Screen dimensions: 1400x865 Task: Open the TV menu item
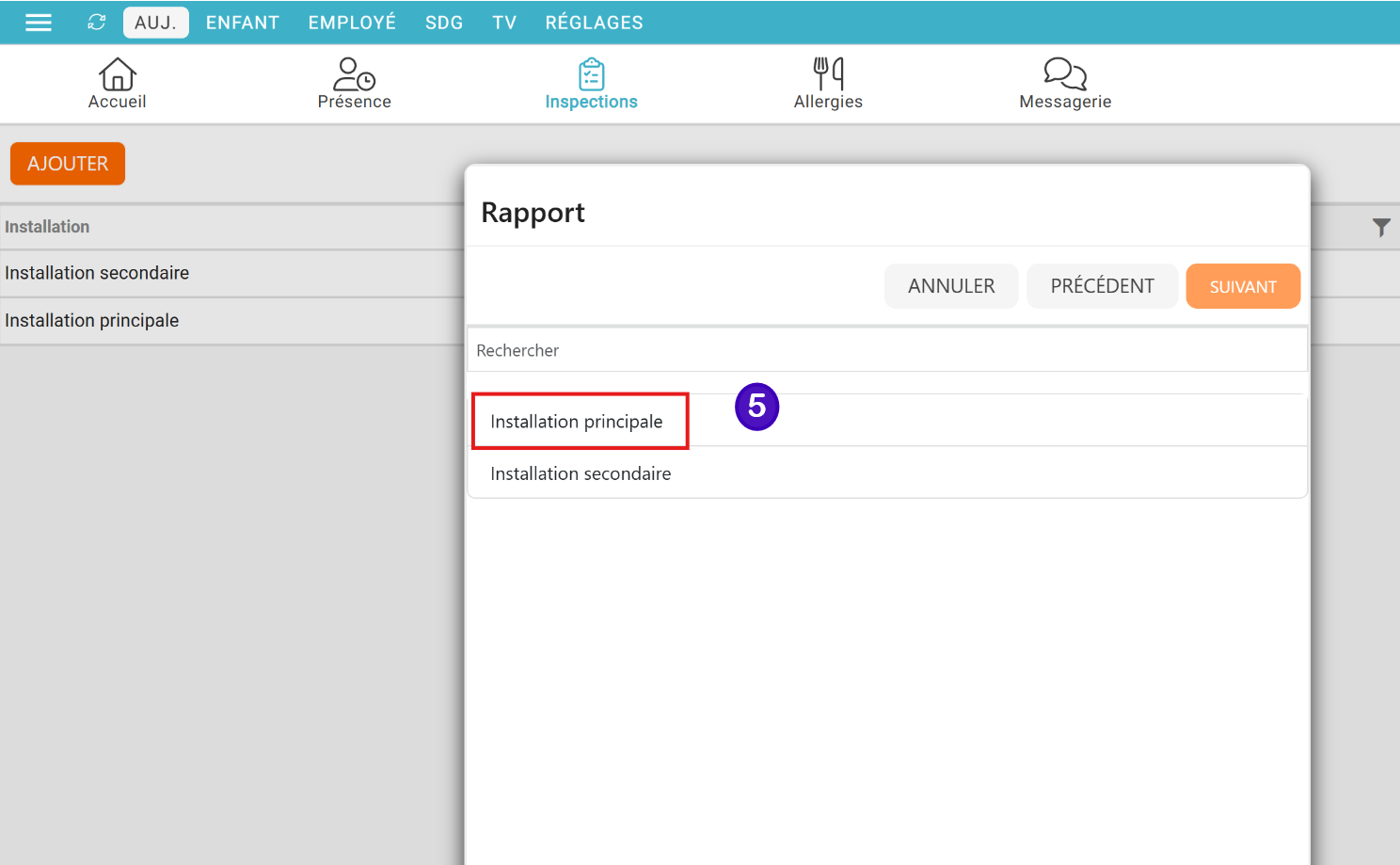click(504, 23)
